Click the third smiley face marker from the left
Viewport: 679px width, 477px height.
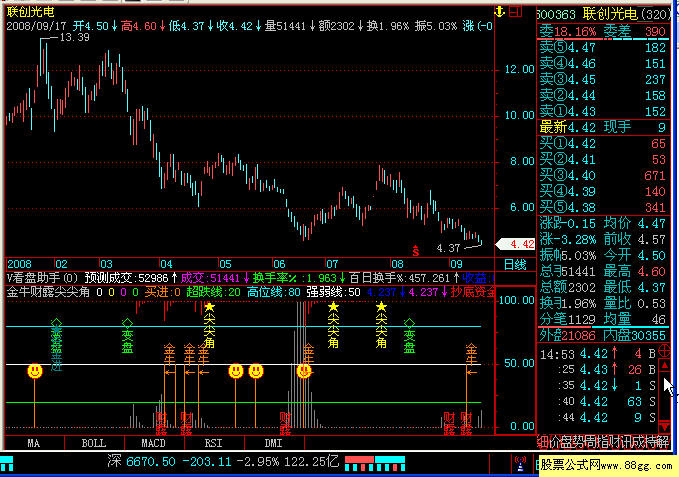click(x=256, y=371)
